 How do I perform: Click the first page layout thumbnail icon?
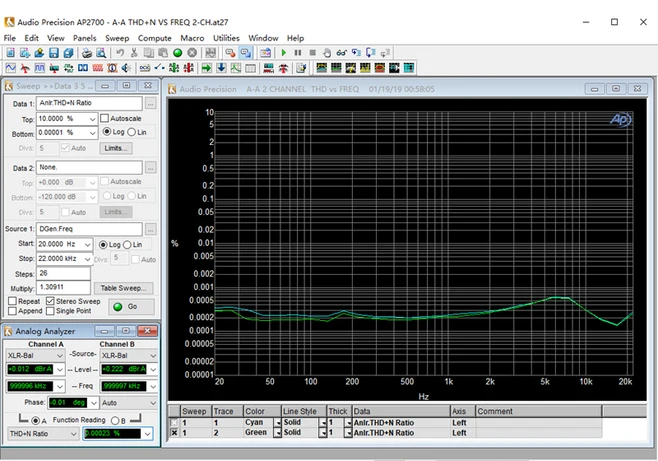[x=321, y=68]
